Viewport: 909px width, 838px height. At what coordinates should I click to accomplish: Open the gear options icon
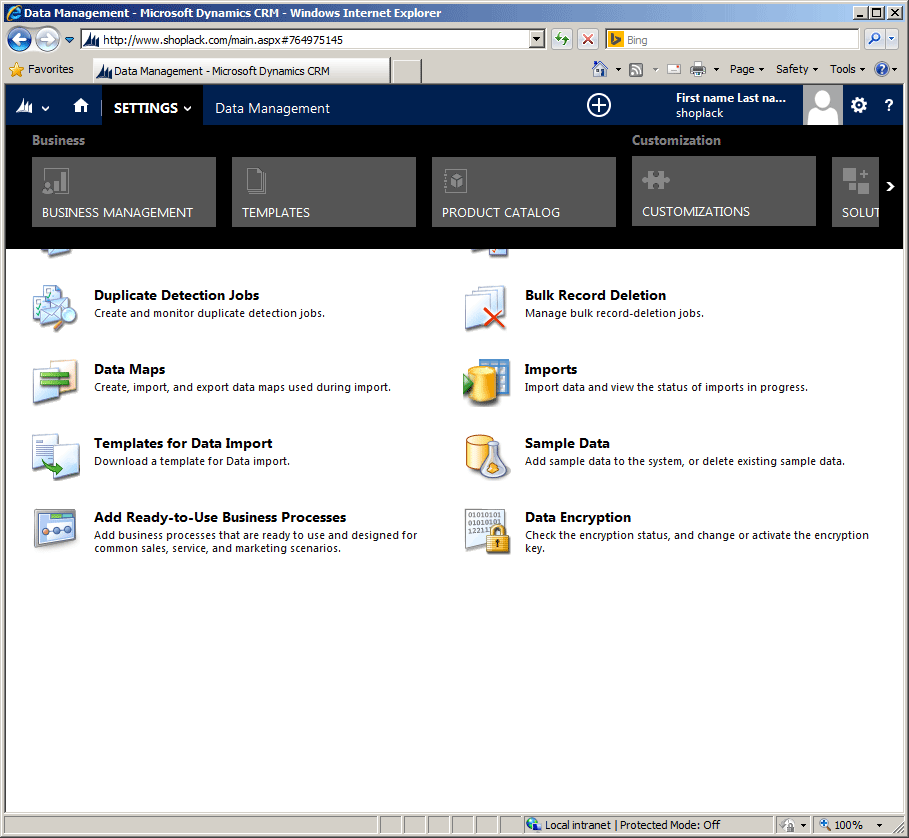(x=859, y=105)
